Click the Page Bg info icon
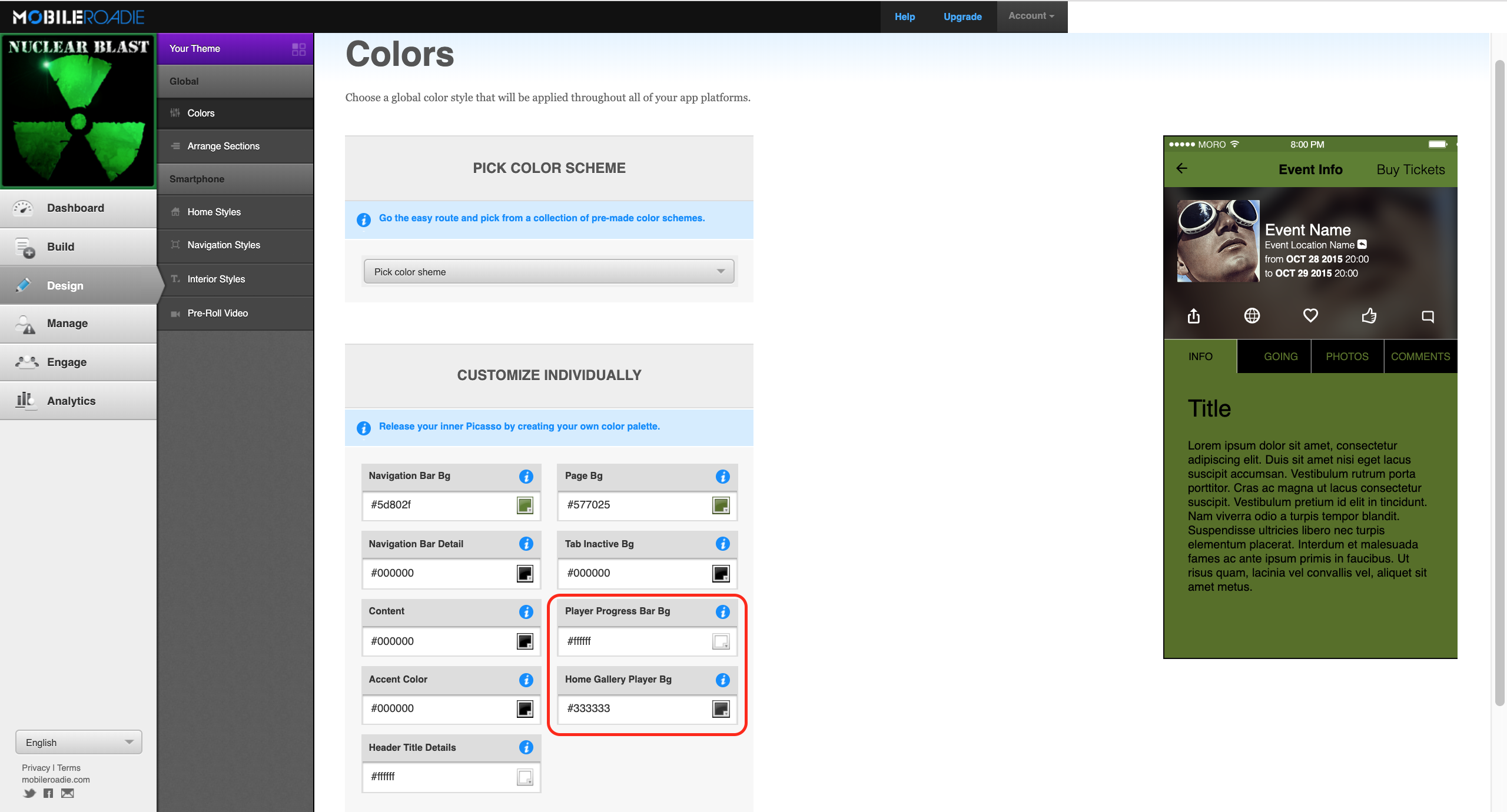 click(x=722, y=476)
